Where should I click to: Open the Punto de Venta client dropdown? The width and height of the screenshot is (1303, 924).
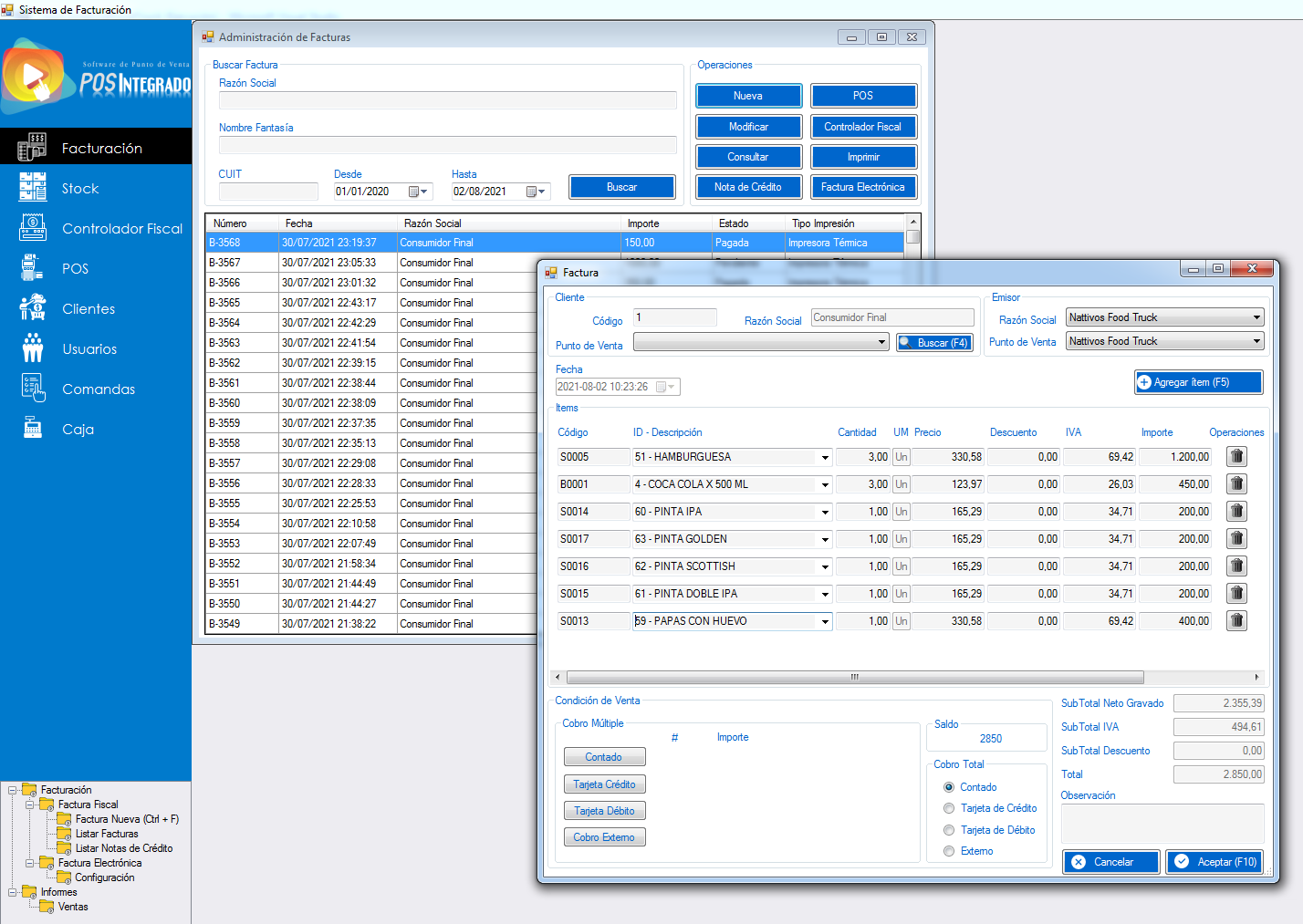tap(881, 342)
